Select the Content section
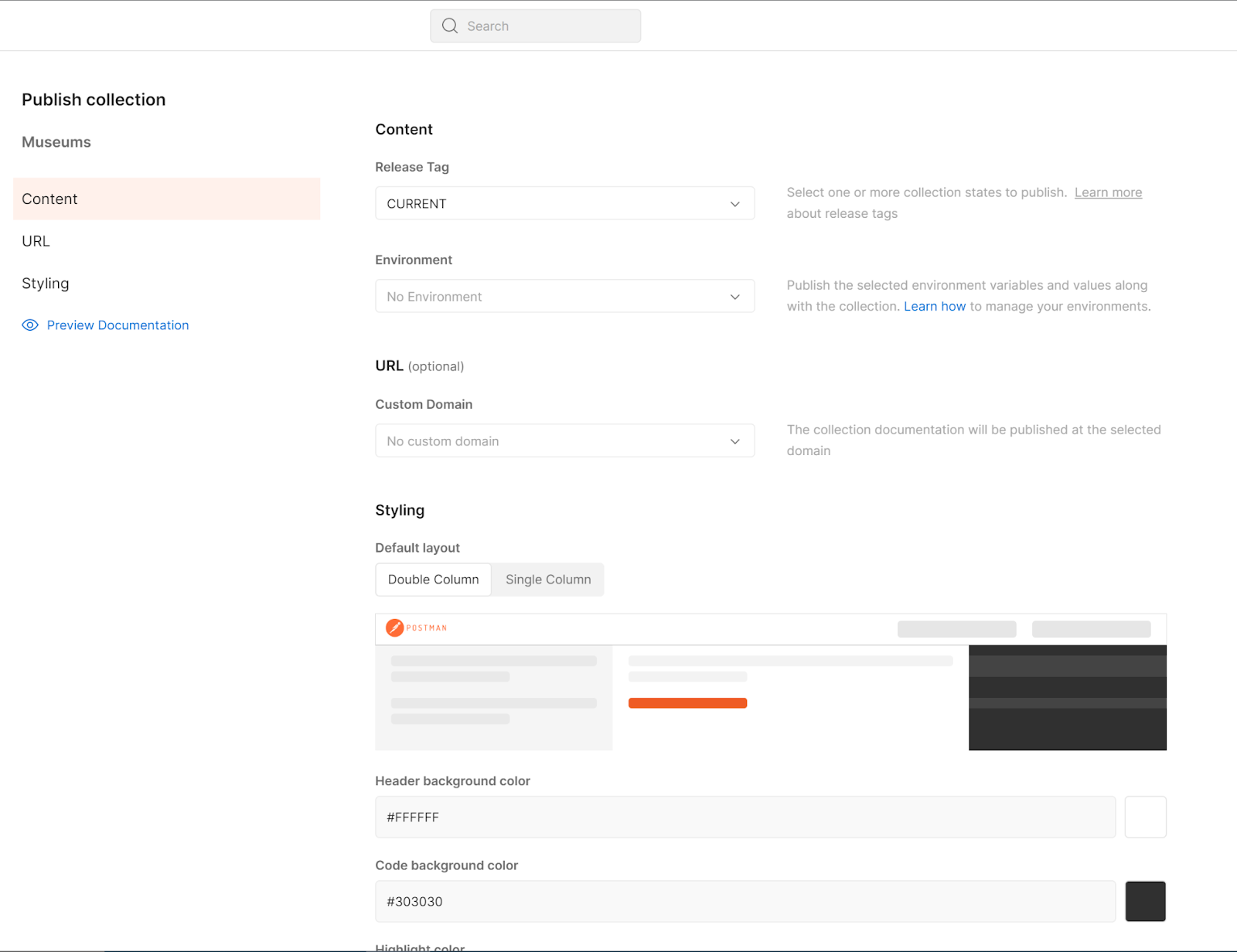The image size is (1237, 952). click(x=49, y=199)
